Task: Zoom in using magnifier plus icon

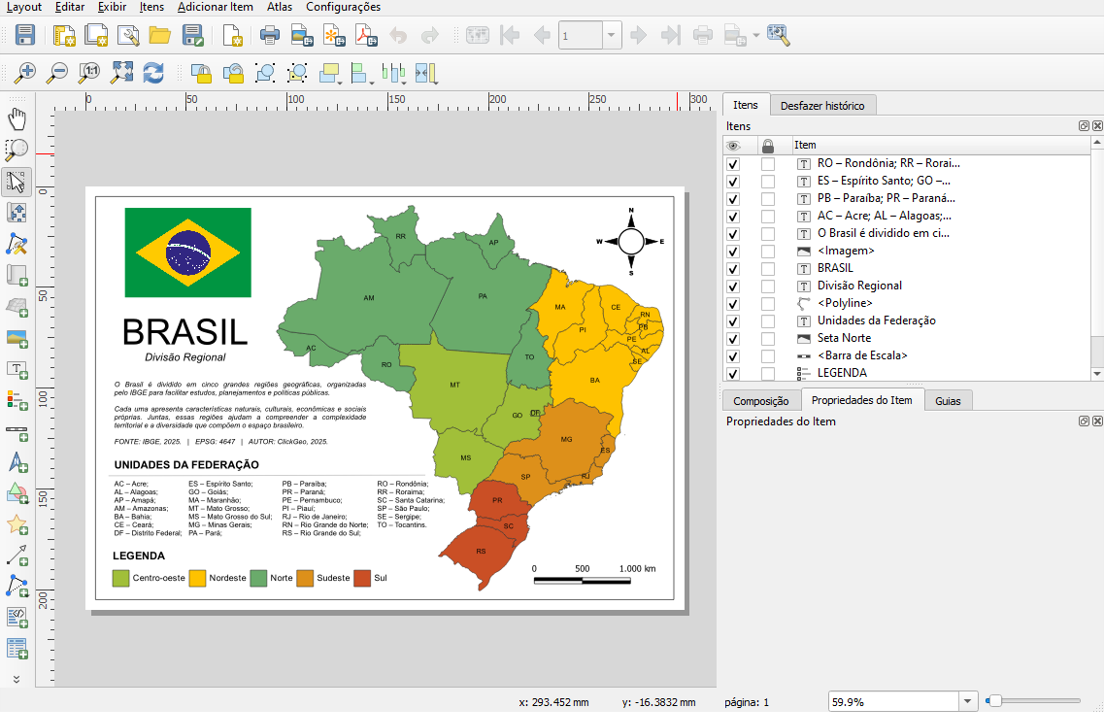Action: tap(25, 72)
